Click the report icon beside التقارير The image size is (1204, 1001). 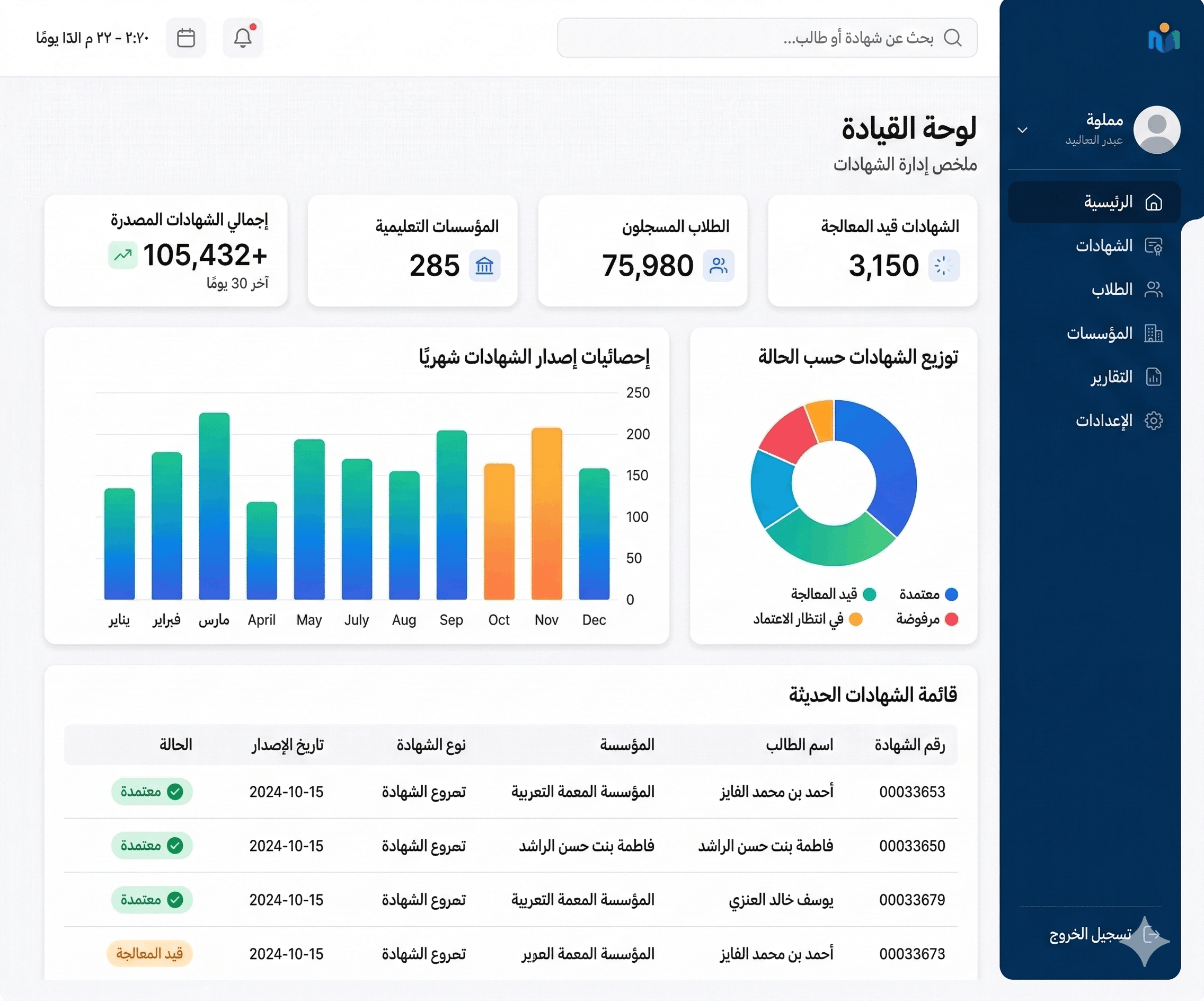pos(1153,377)
